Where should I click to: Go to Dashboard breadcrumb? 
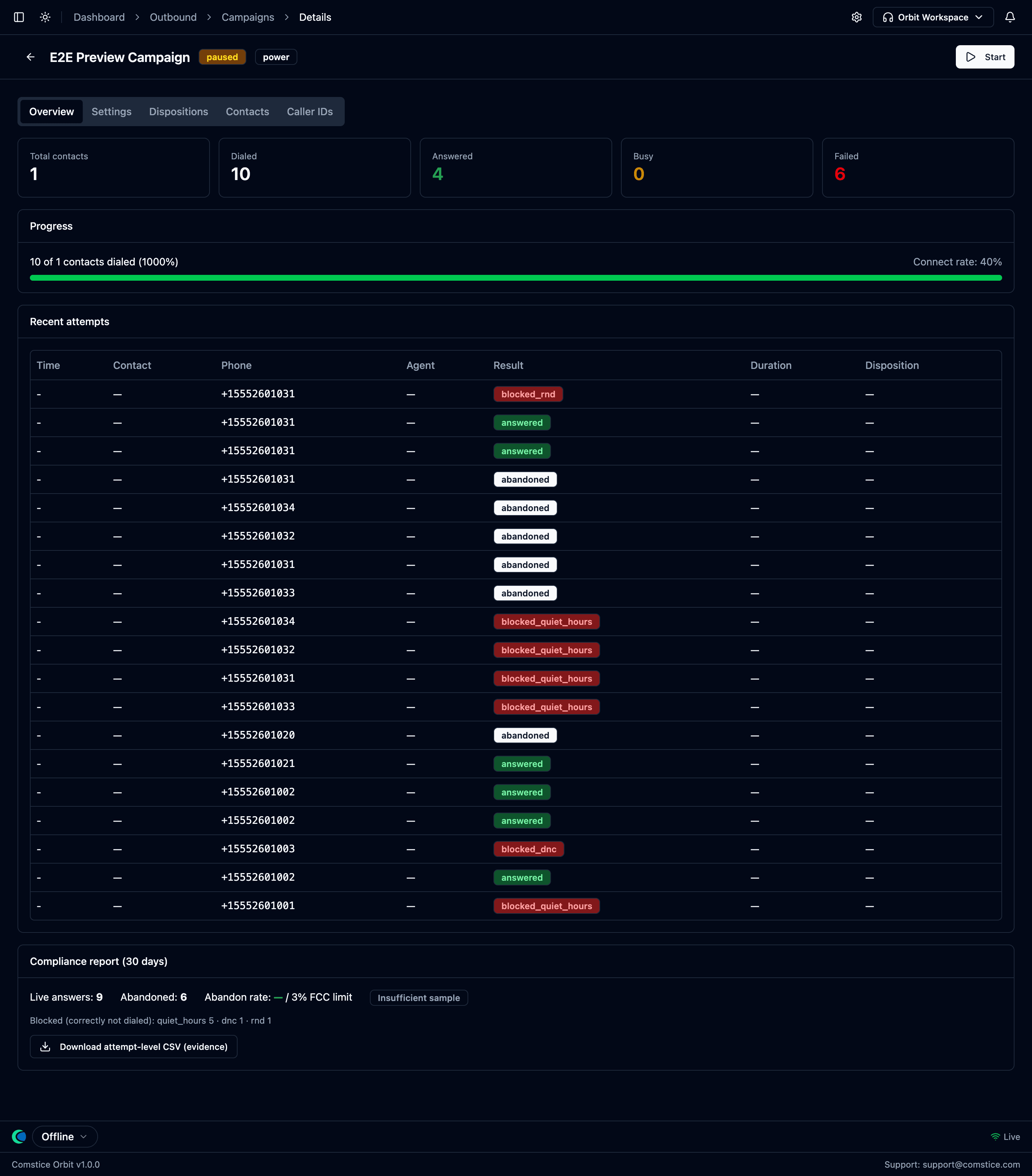(99, 17)
